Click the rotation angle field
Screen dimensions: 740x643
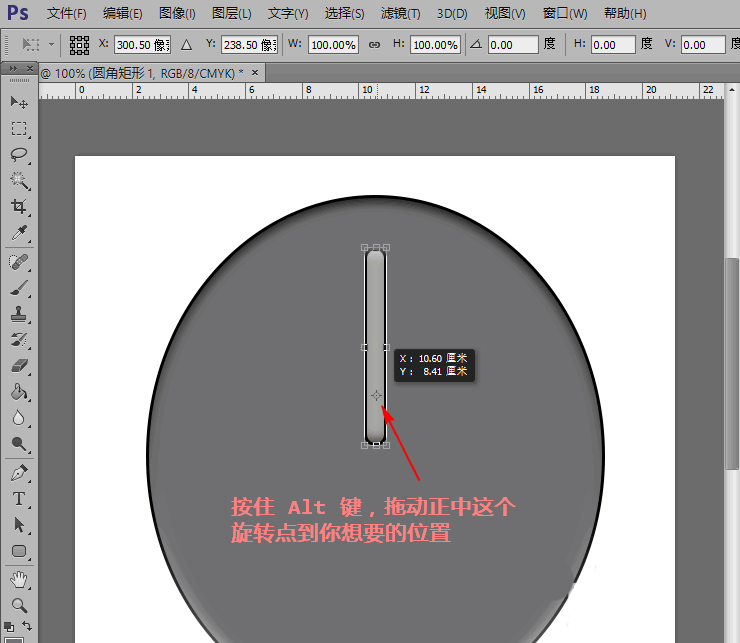pos(513,45)
